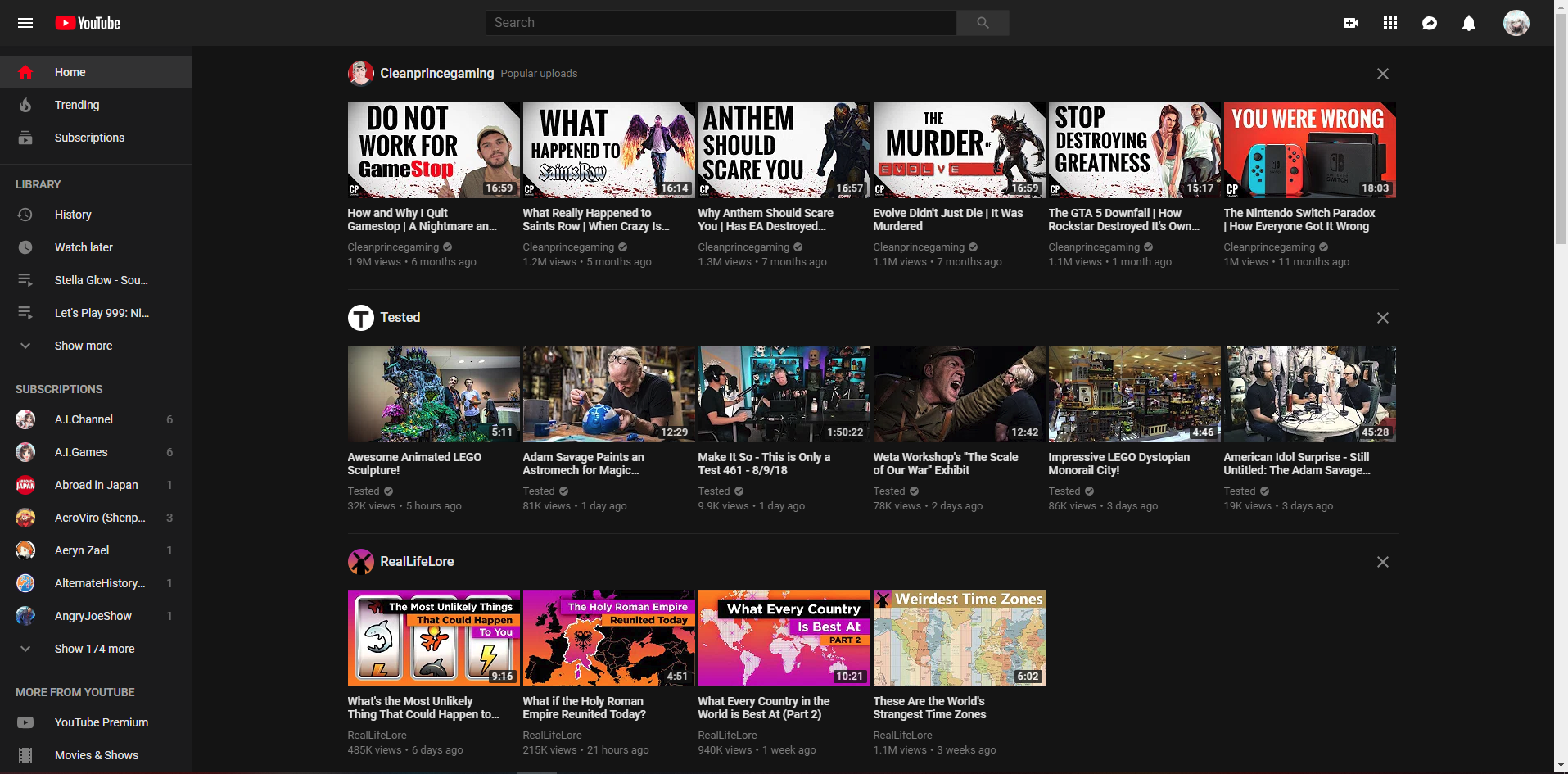Open the RealLifeLore shelf title link

click(x=417, y=562)
